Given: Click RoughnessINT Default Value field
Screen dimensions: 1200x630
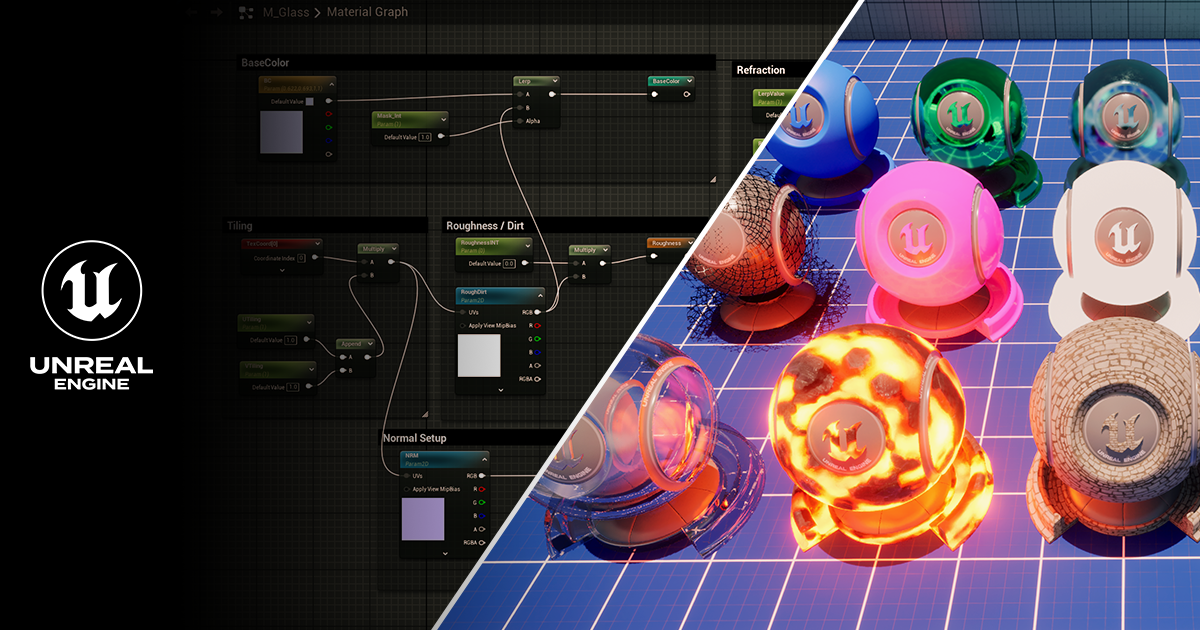Looking at the screenshot, I should (x=508, y=263).
